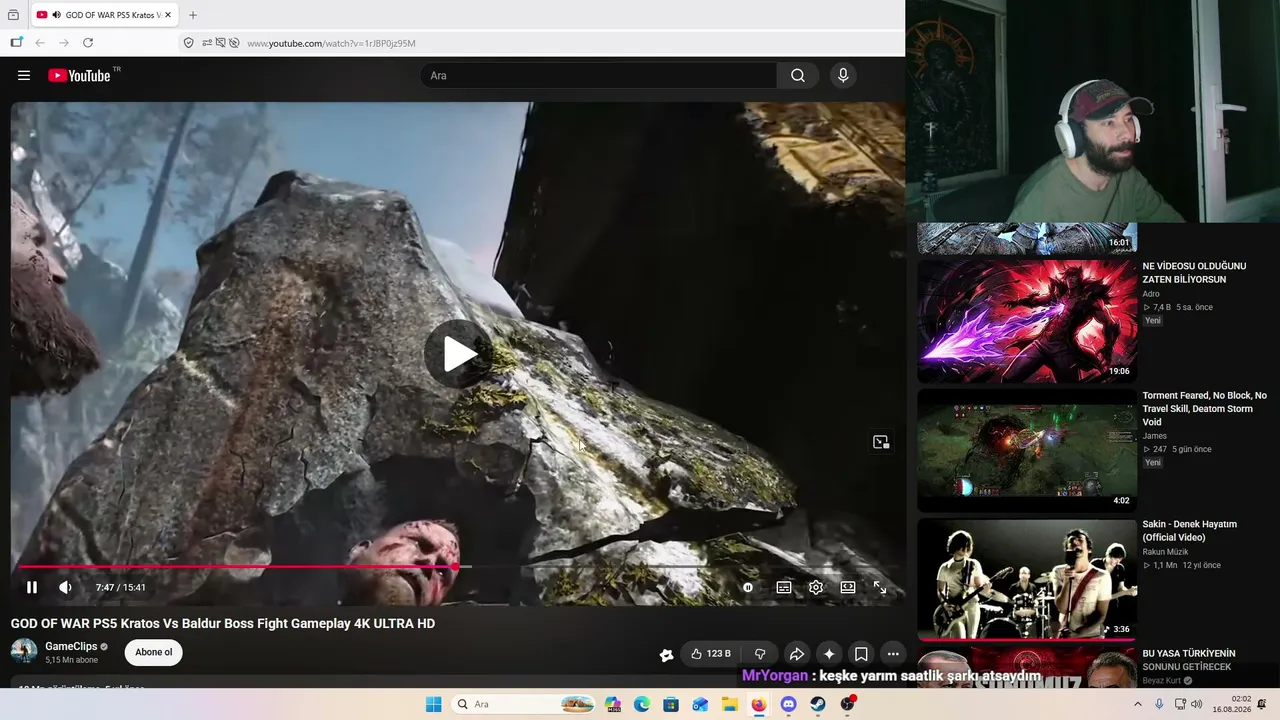Save the video with the bookmark button
1280x720 pixels.
[x=861, y=654]
